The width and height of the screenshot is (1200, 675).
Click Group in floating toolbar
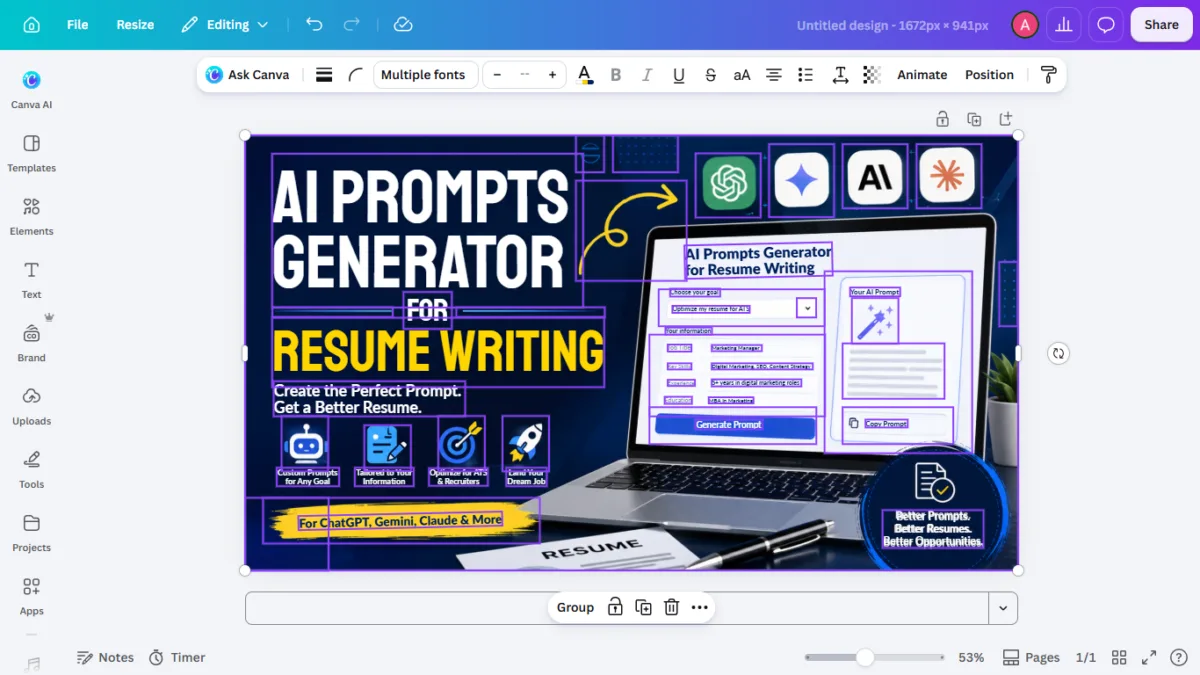click(x=575, y=607)
